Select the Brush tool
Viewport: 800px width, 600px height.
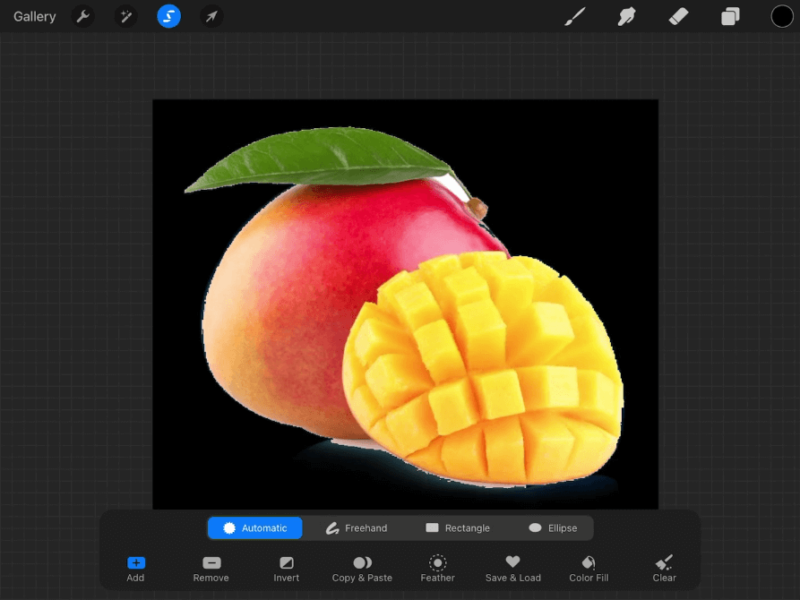click(575, 16)
